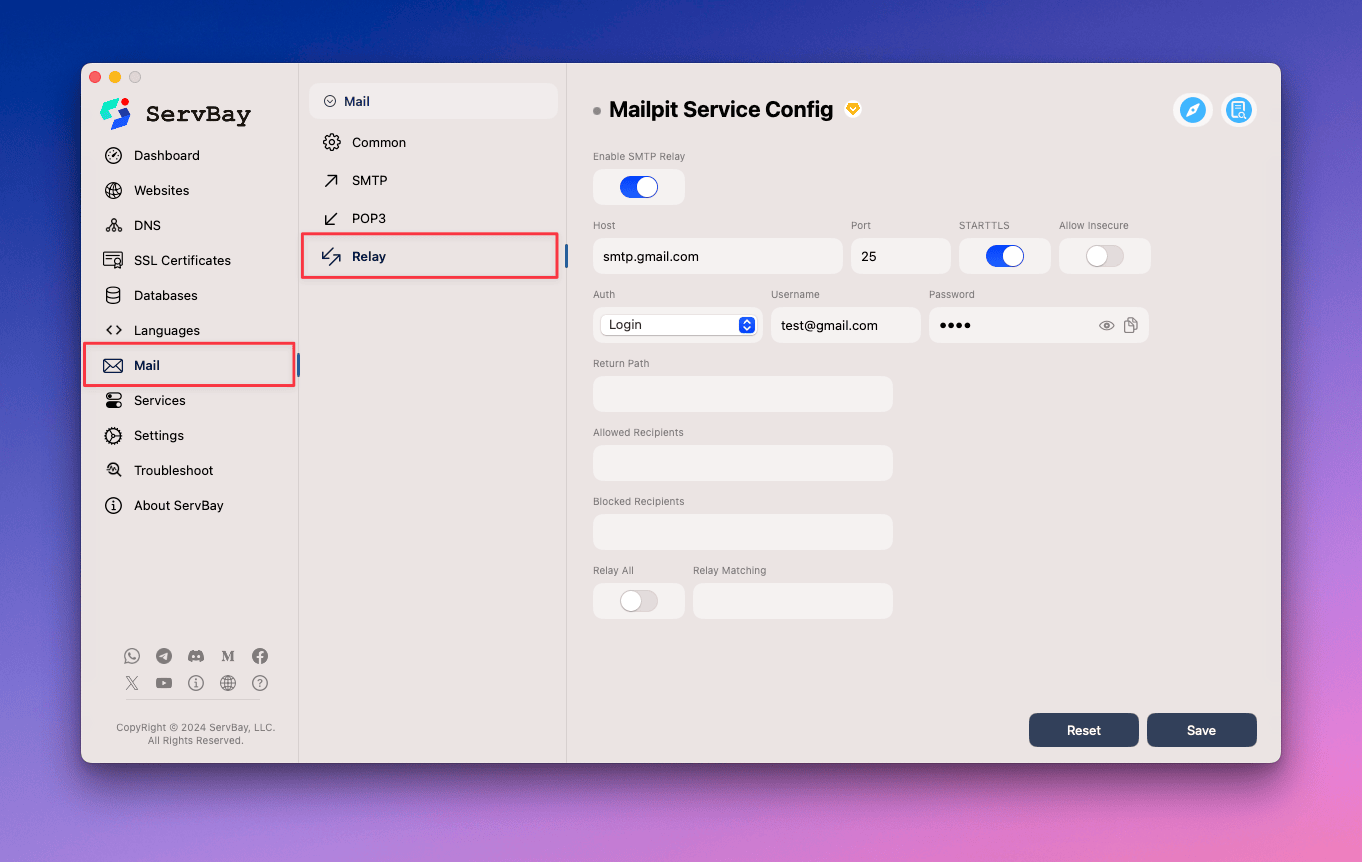Enable Allow Insecure connections
This screenshot has height=862, width=1362.
click(1104, 256)
